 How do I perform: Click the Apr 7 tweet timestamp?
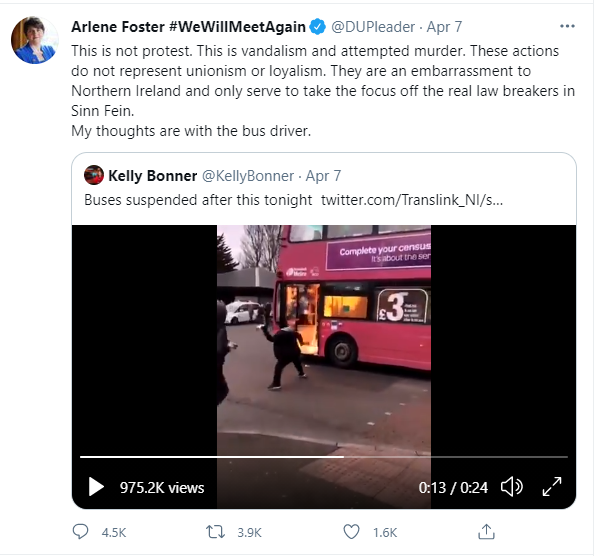444,27
